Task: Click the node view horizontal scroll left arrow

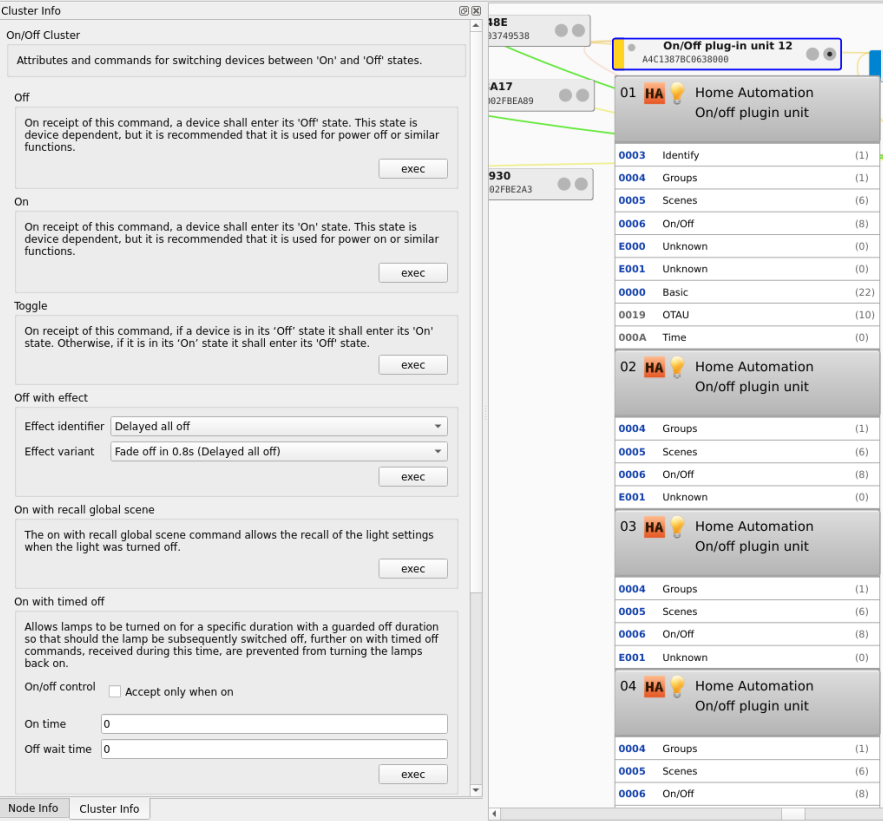Action: 494,814
